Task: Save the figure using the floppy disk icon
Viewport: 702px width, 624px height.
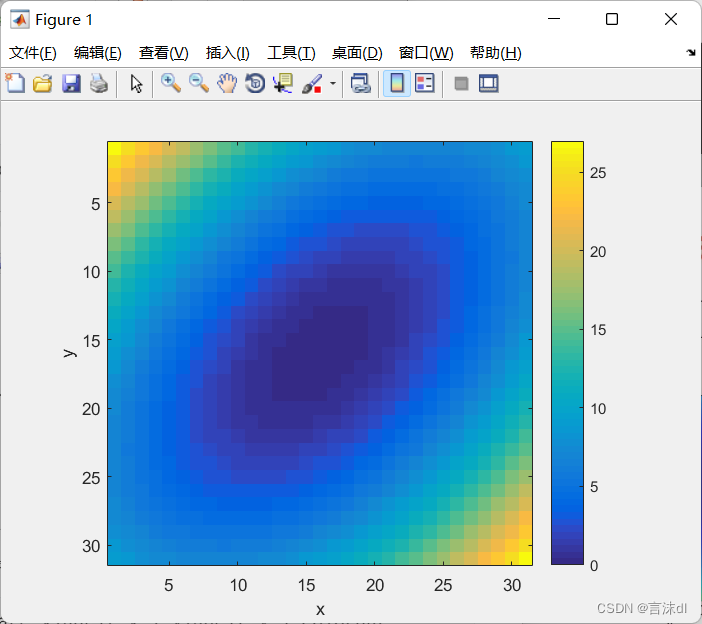Action: pos(71,84)
